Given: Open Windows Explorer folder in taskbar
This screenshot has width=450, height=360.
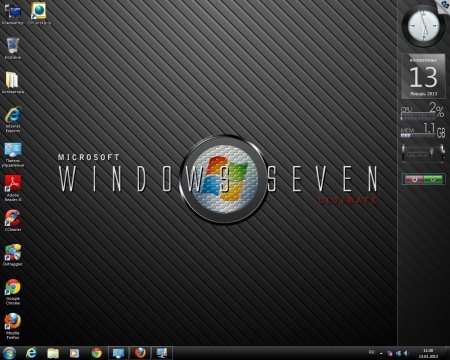Looking at the screenshot, I should [53, 353].
